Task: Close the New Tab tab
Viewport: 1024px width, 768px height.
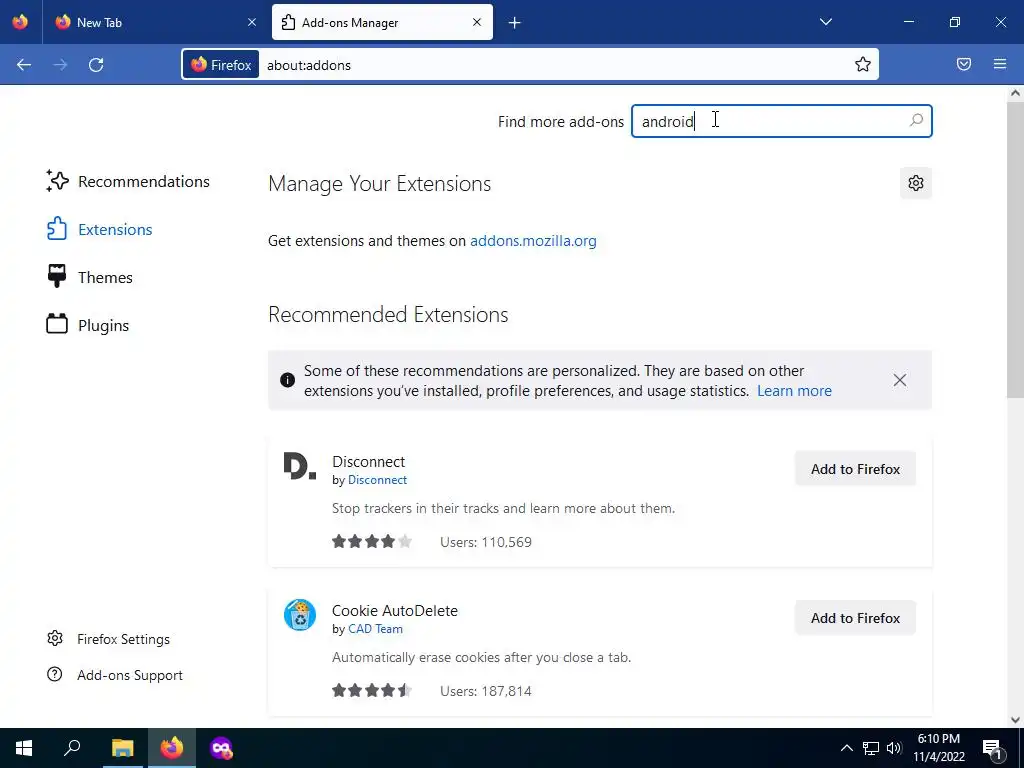Action: [252, 22]
